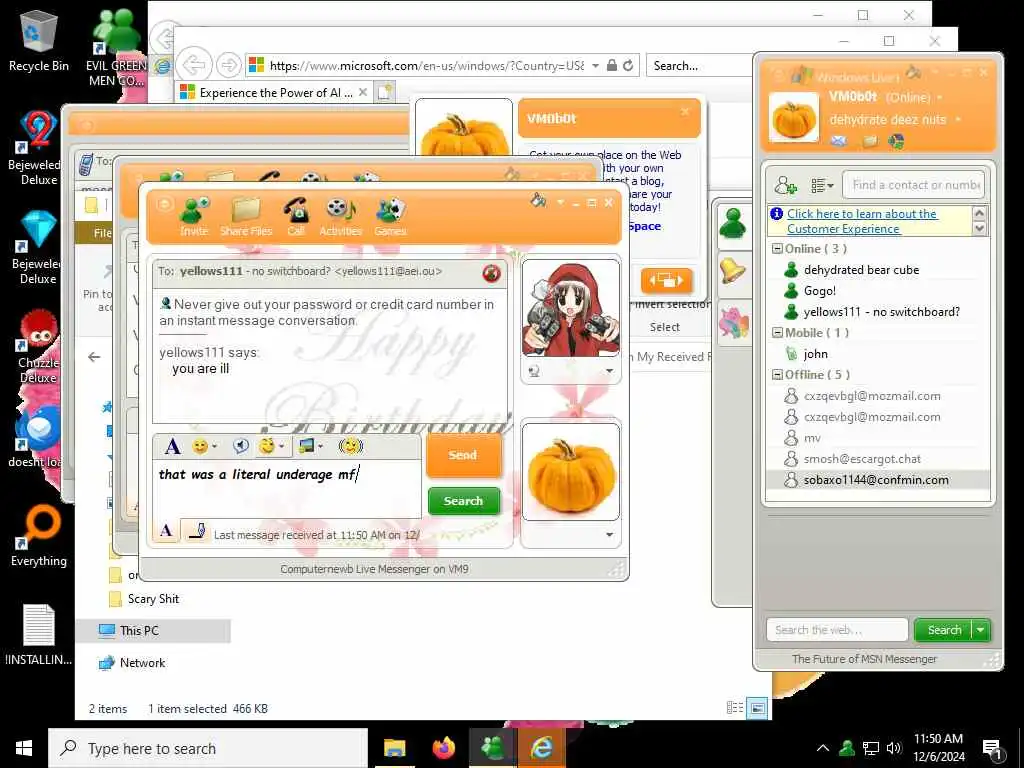Click the pumpkin display picture in chat window
Screen dimensions: 1024x768
571,472
